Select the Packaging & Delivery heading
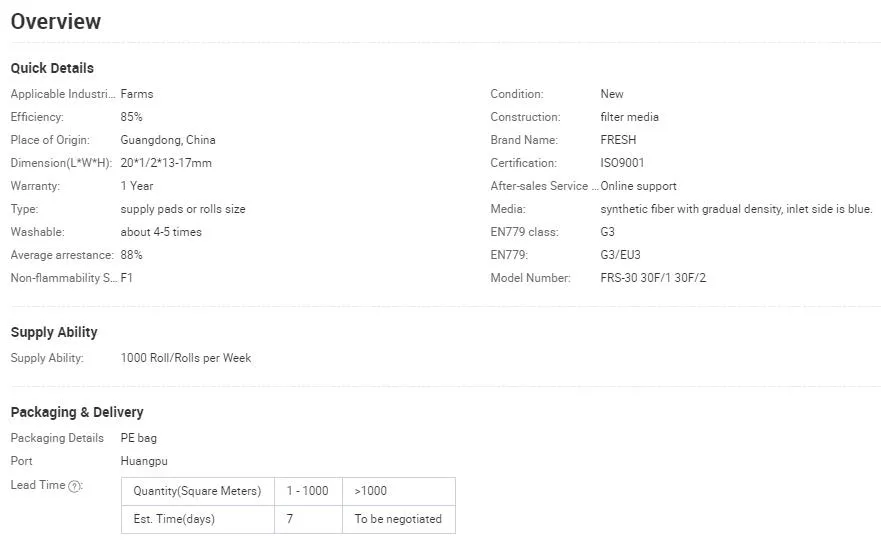881x541 pixels. click(x=77, y=412)
